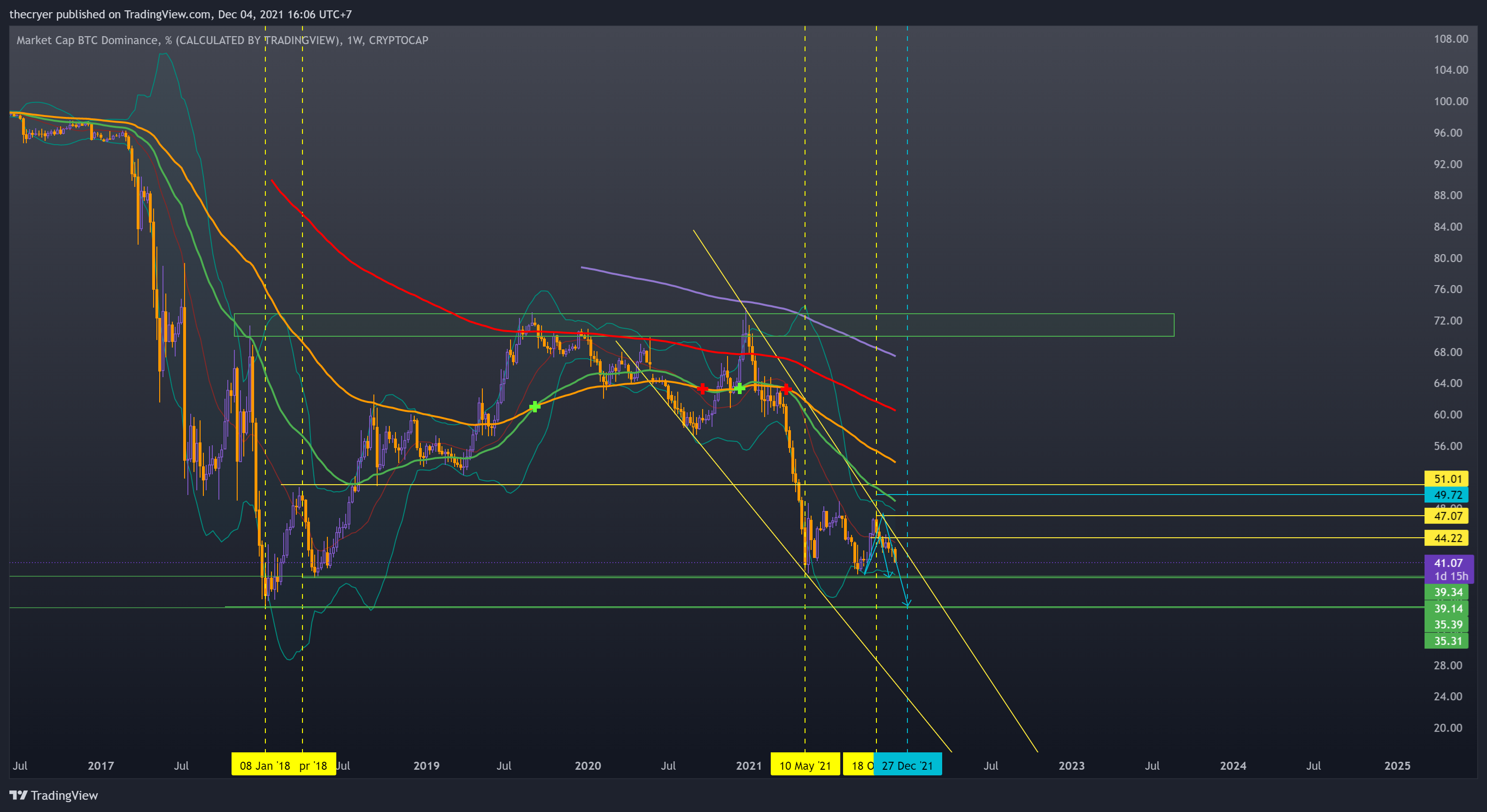Click the published by thecryer header text

pos(180,14)
